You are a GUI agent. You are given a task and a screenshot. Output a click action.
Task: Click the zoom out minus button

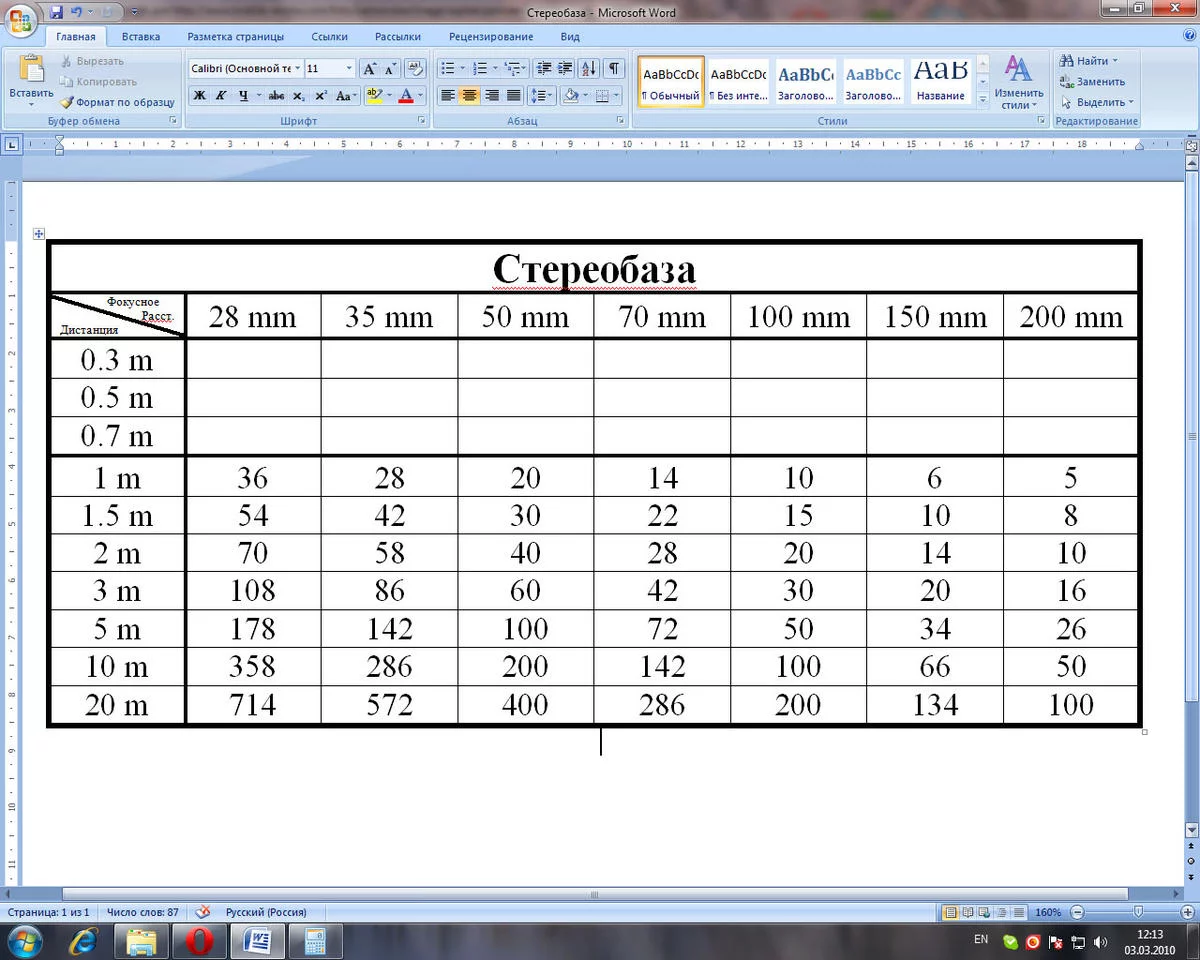(1077, 912)
